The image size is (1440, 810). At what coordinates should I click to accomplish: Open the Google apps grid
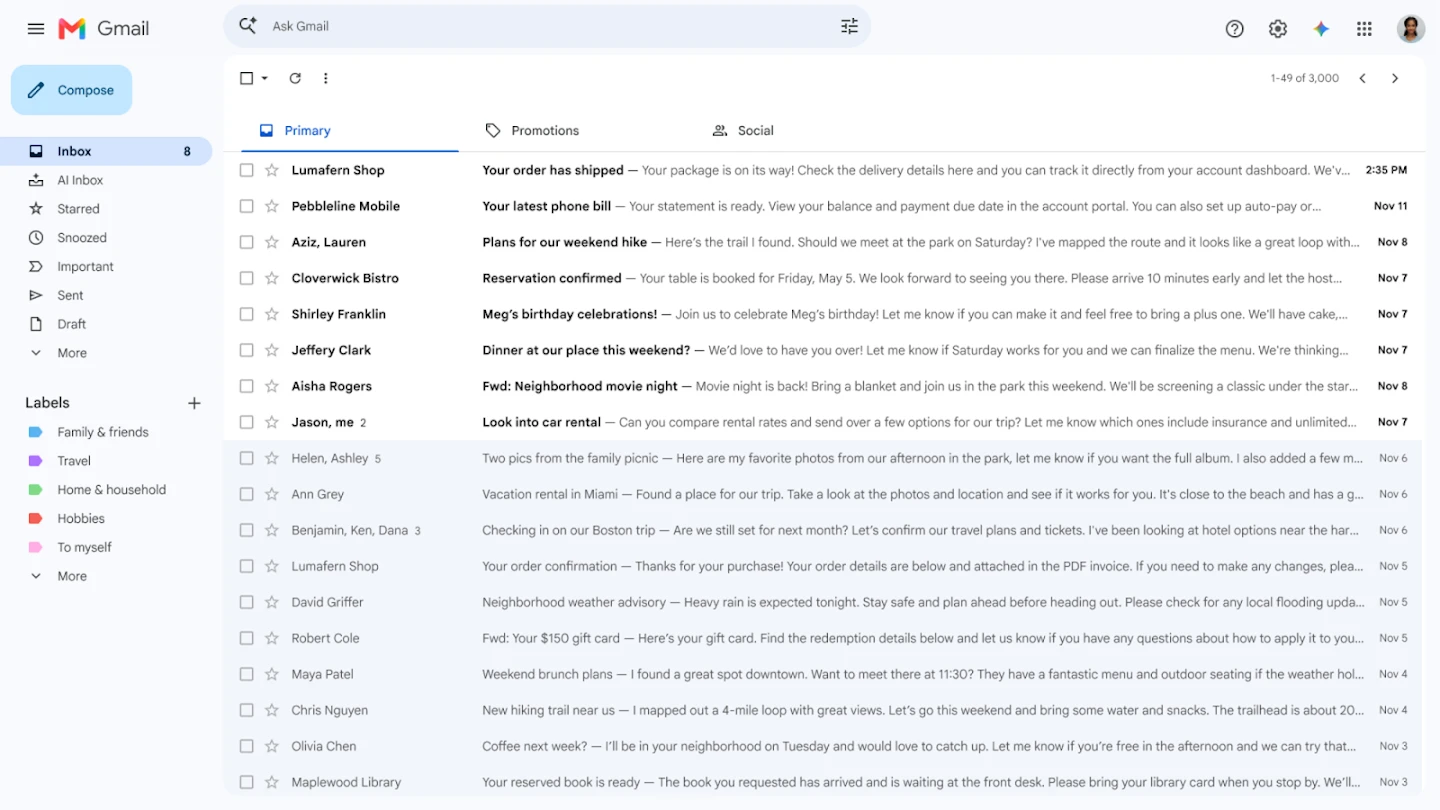coord(1364,29)
